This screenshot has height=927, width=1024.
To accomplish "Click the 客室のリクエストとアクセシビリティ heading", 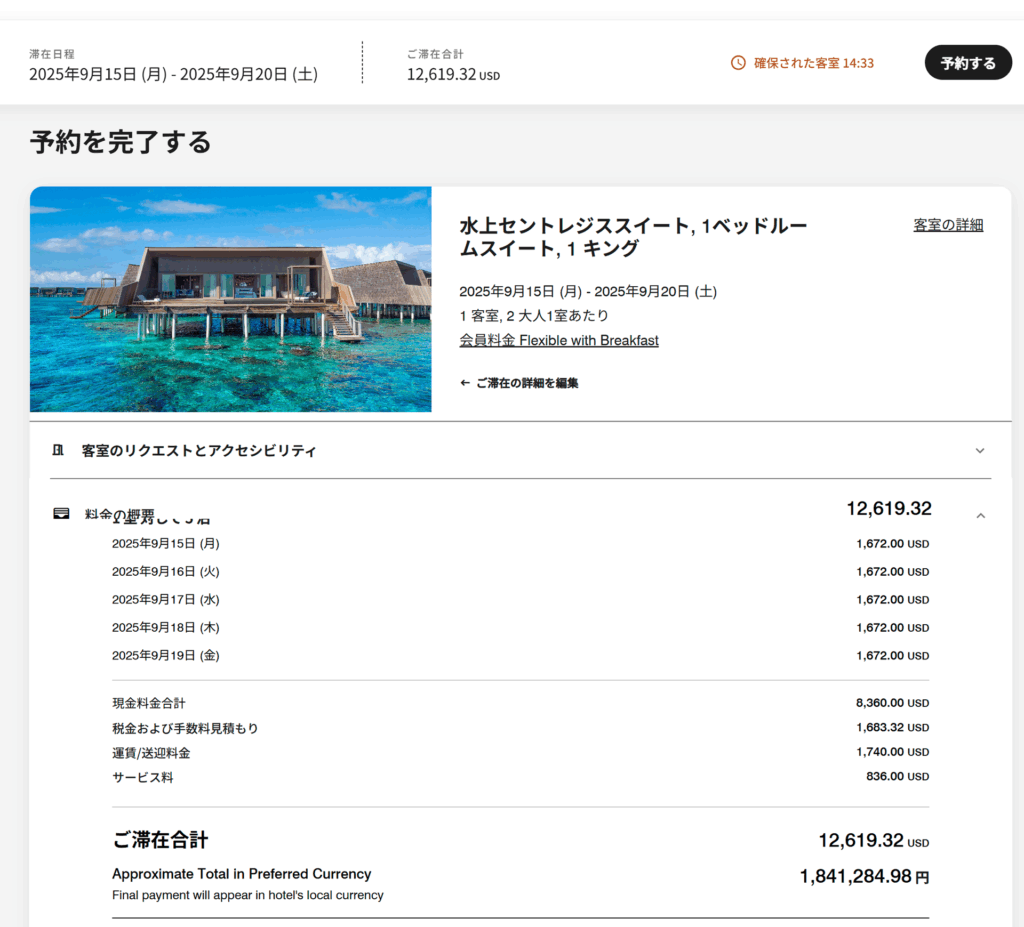I will 199,451.
